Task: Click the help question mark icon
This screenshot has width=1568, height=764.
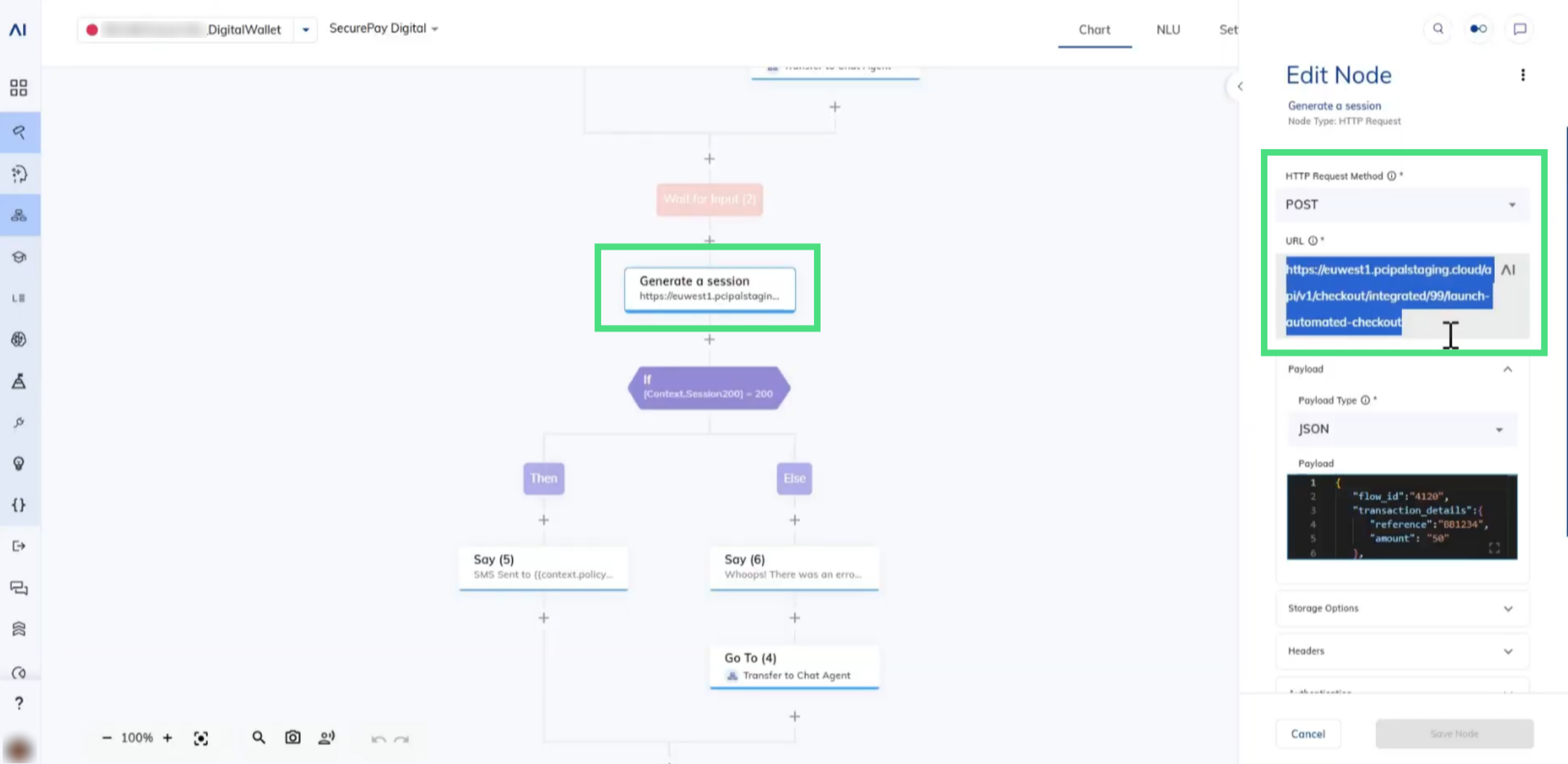Action: tap(19, 703)
